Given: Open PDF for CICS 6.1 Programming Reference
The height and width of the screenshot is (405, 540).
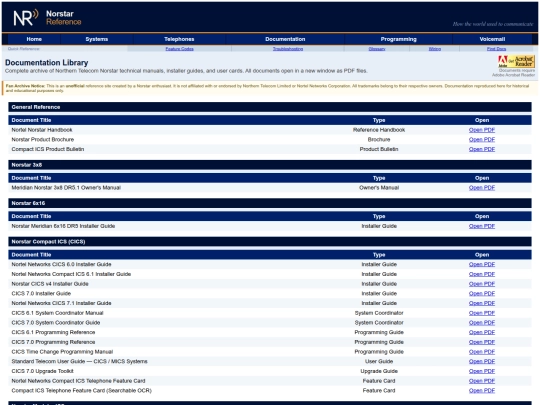Looking at the screenshot, I should [482, 332].
